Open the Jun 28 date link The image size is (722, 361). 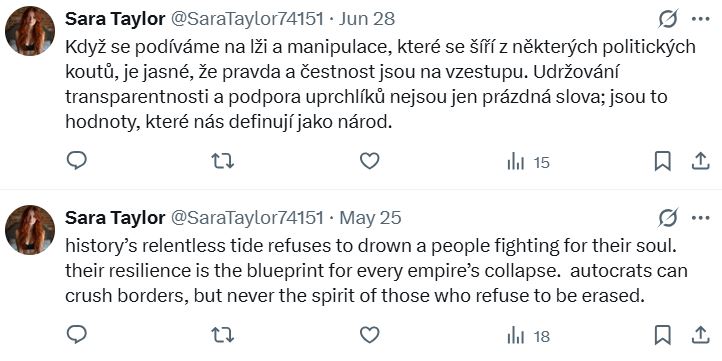click(x=367, y=19)
